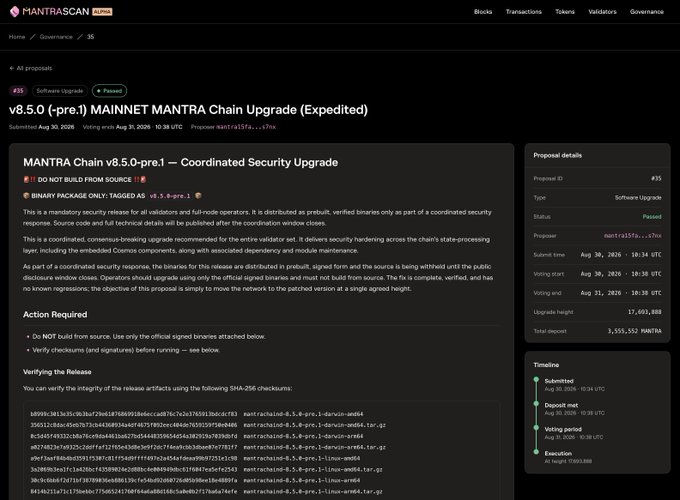Open the Tokens nav item
The height and width of the screenshot is (500, 680).
pos(565,12)
